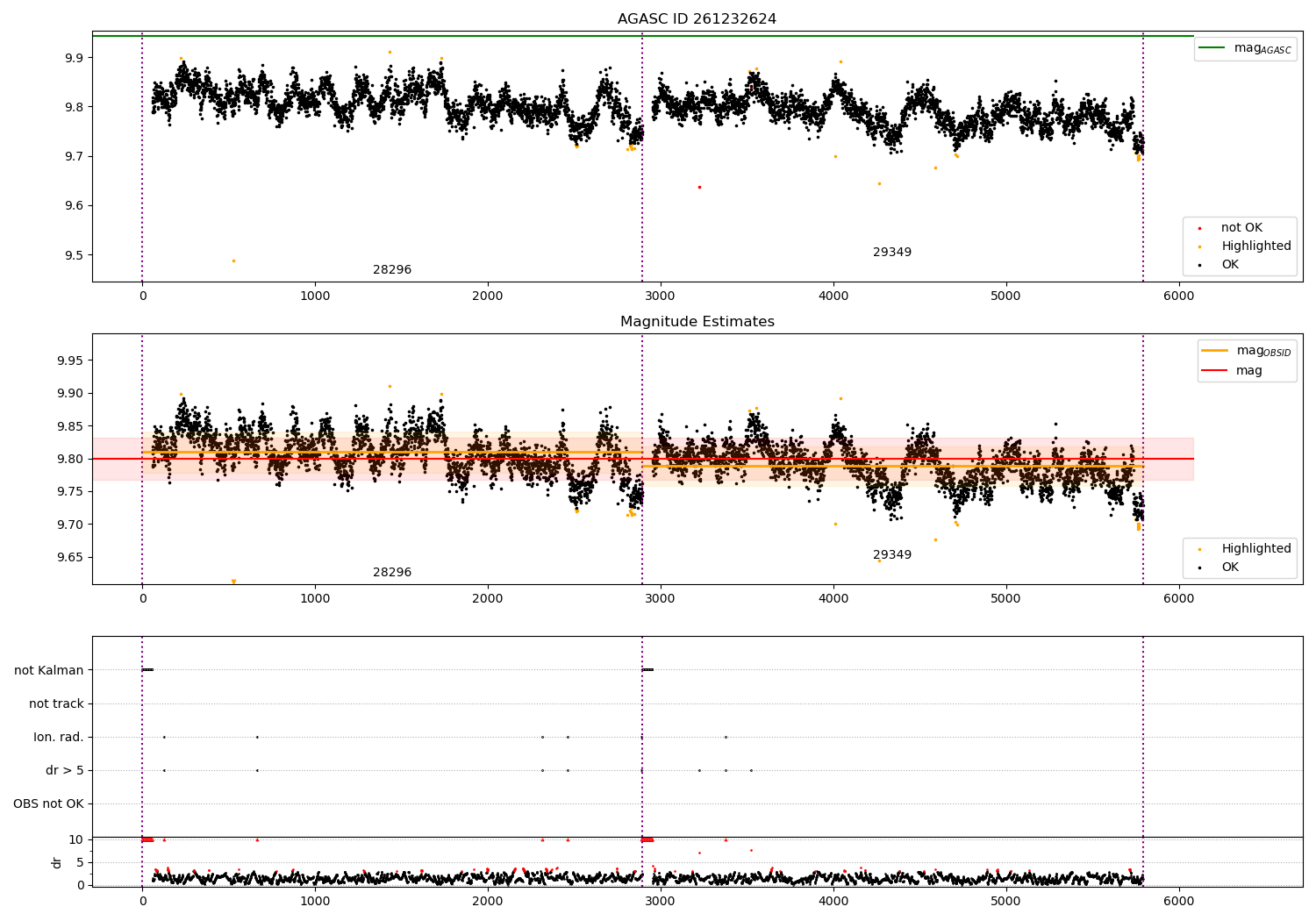The image size is (1316, 921).
Task: Click the 9.5 y-axis tick in top plot
Action: tap(75, 256)
